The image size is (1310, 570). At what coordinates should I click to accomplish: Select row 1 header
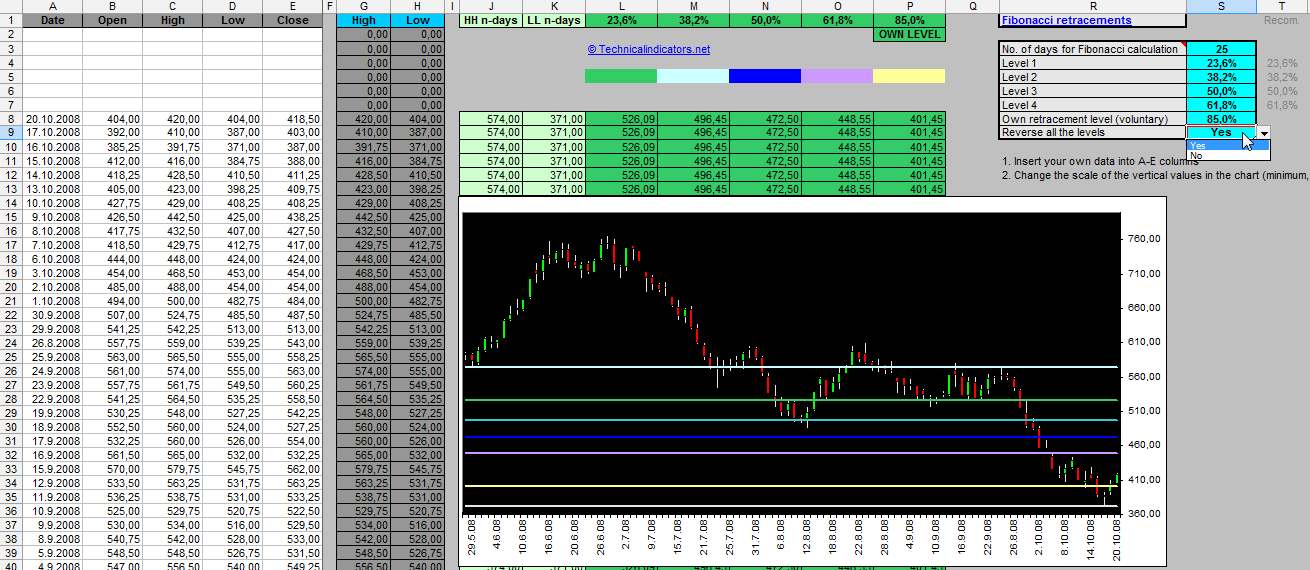10,20
